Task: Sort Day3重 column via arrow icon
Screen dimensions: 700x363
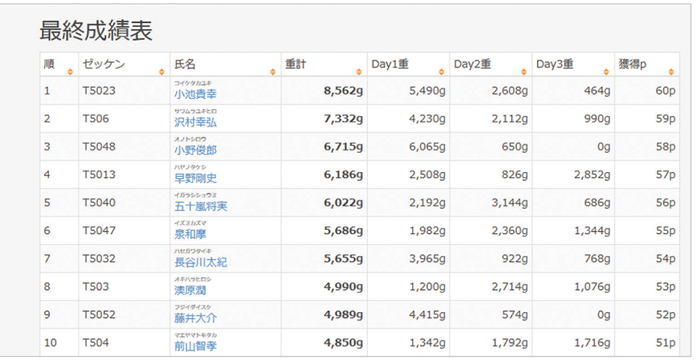Action: (606, 72)
